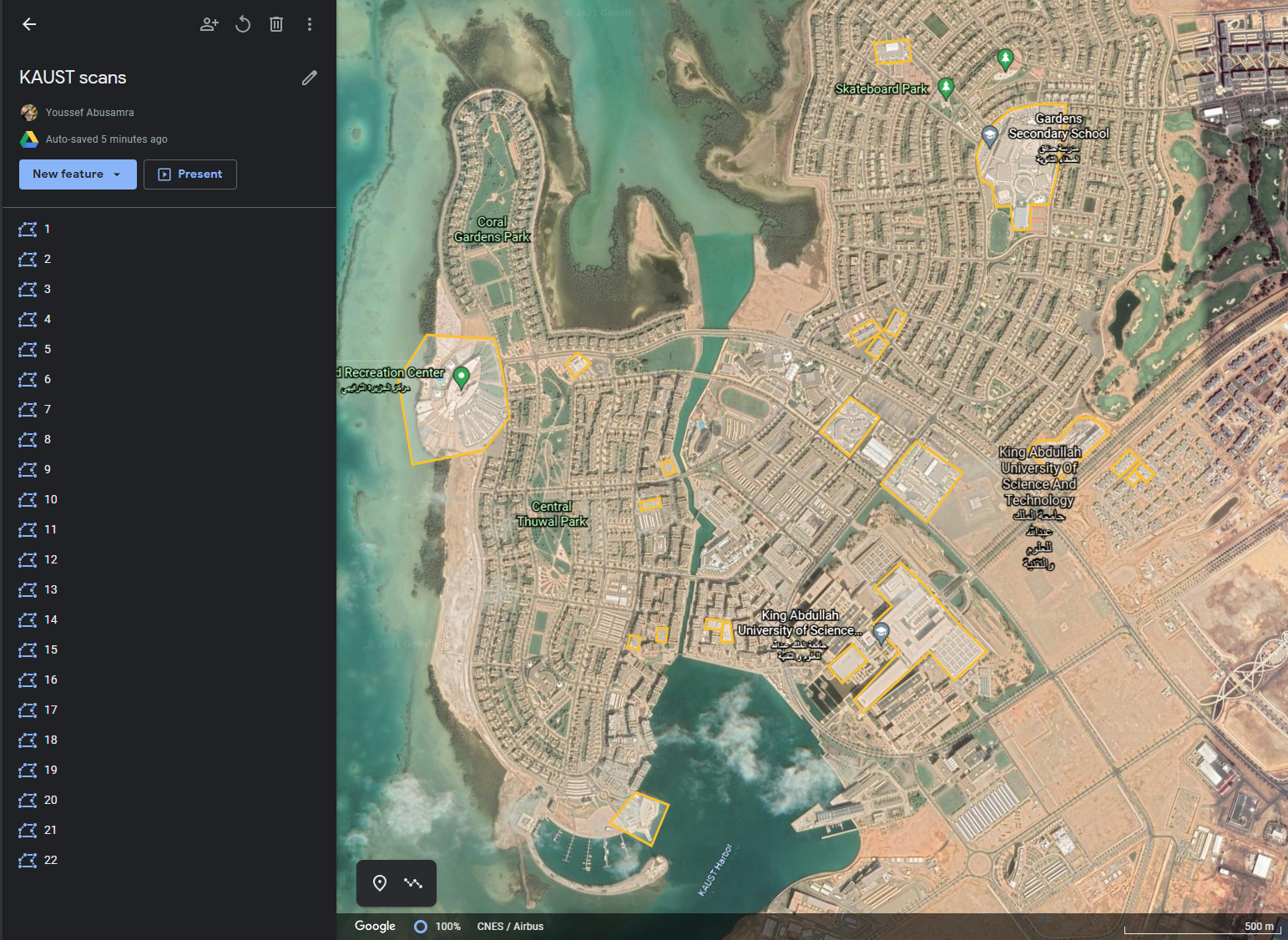Screen dimensions: 1288x940
Task: Click the KAUST university map marker icon
Action: pyautogui.click(x=881, y=634)
